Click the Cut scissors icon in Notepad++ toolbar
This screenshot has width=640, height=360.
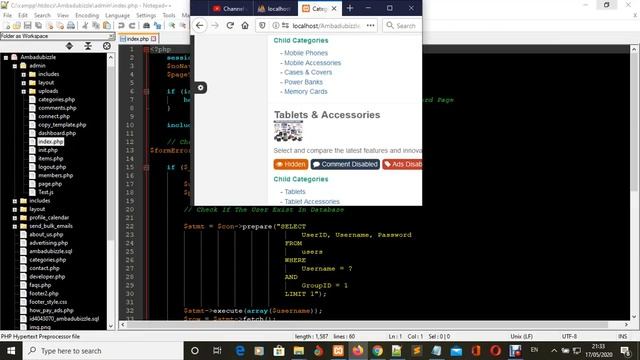point(85,25)
